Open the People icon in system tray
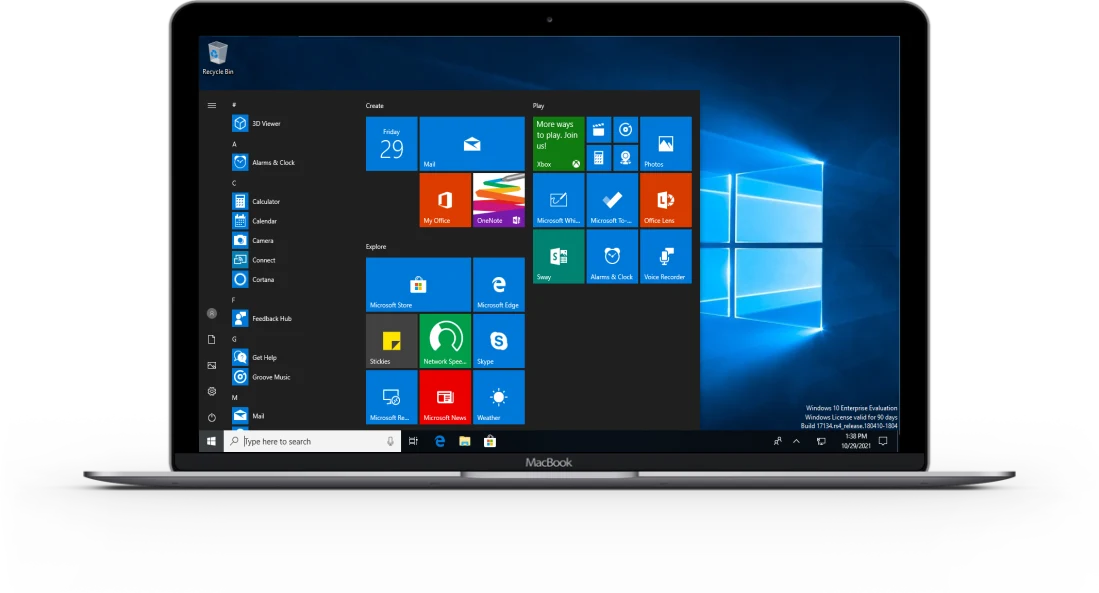This screenshot has height=593, width=1099. pos(777,441)
